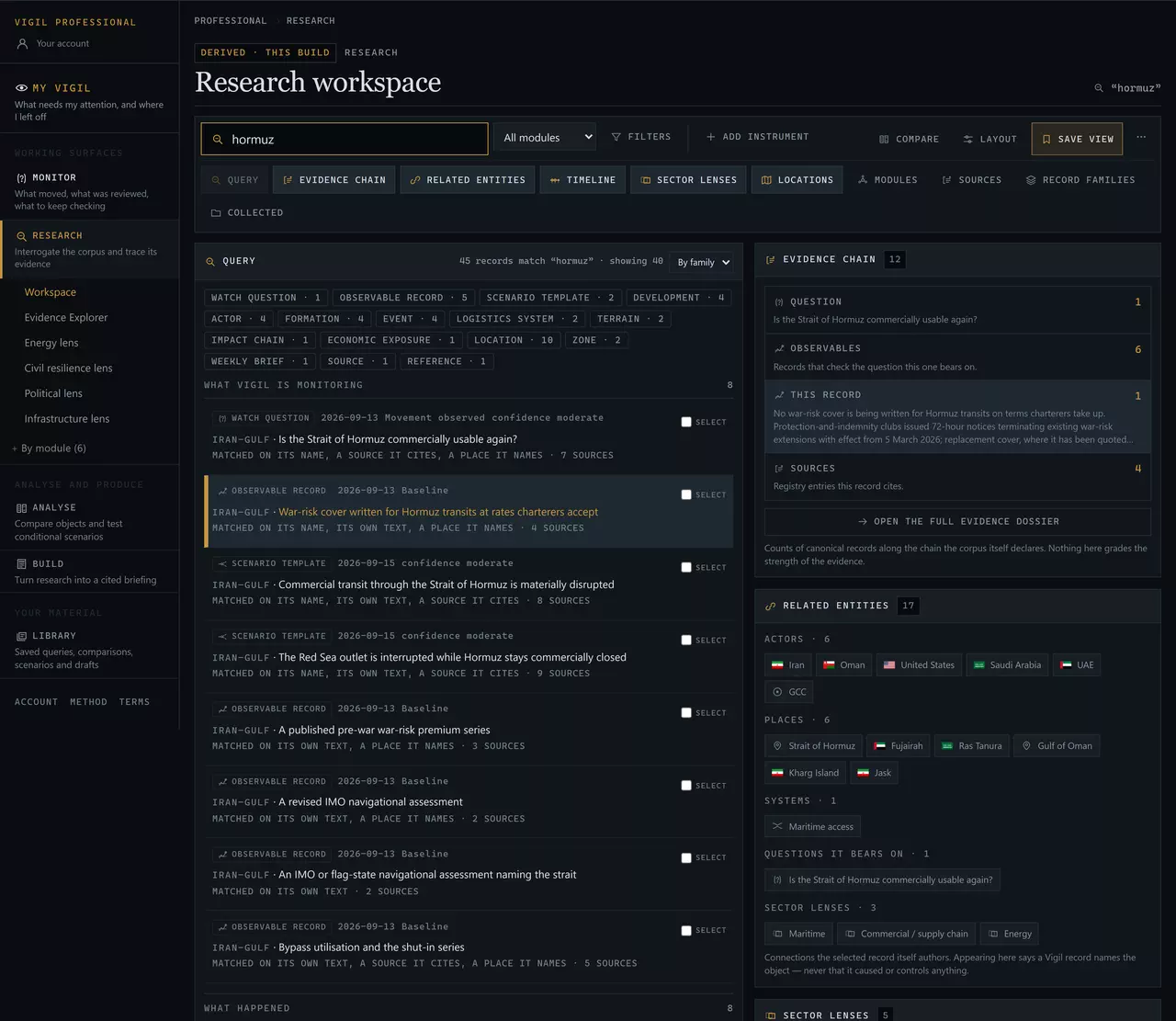Viewport: 1176px width, 1021px height.
Task: Filter by Location · 10 chip
Action: (514, 340)
